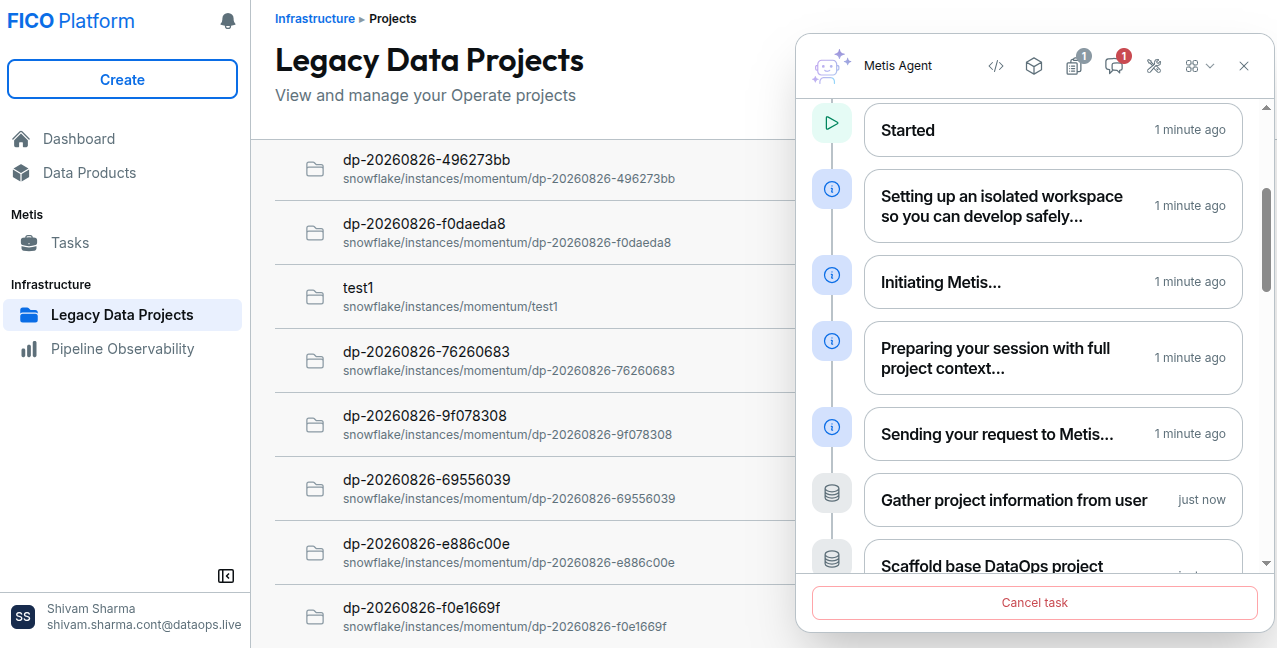The image size is (1277, 648).
Task: Open chat messages icon with red badge
Action: tap(1114, 66)
